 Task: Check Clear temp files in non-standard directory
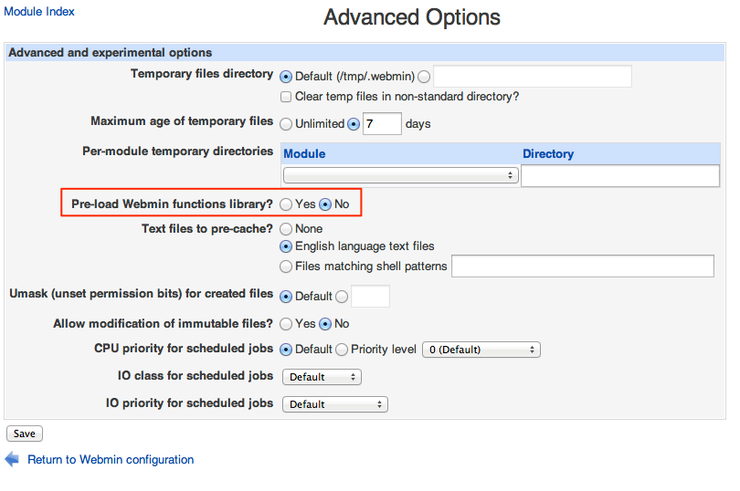(286, 97)
